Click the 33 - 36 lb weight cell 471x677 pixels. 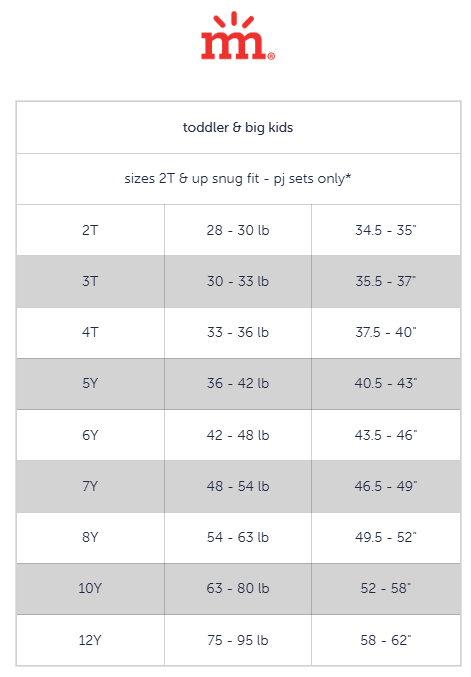[x=238, y=332]
